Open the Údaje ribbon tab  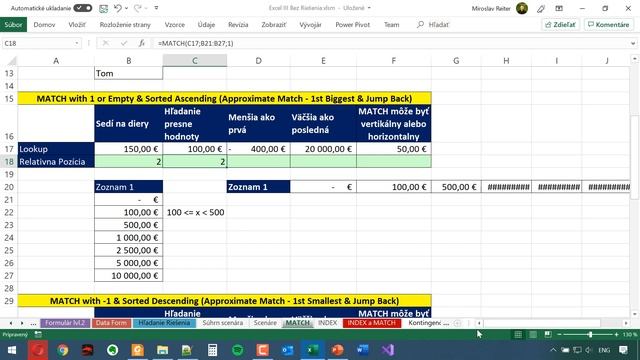pyautogui.click(x=206, y=24)
